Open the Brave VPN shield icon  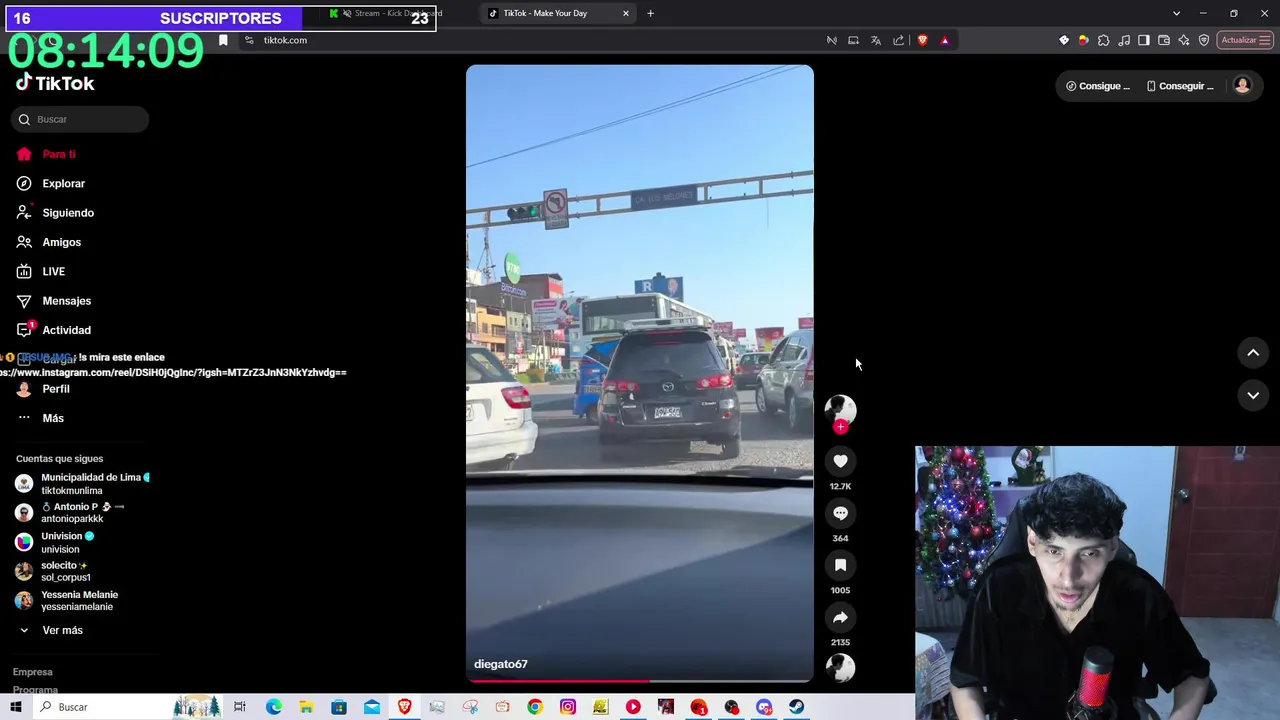pyautogui.click(x=1204, y=40)
